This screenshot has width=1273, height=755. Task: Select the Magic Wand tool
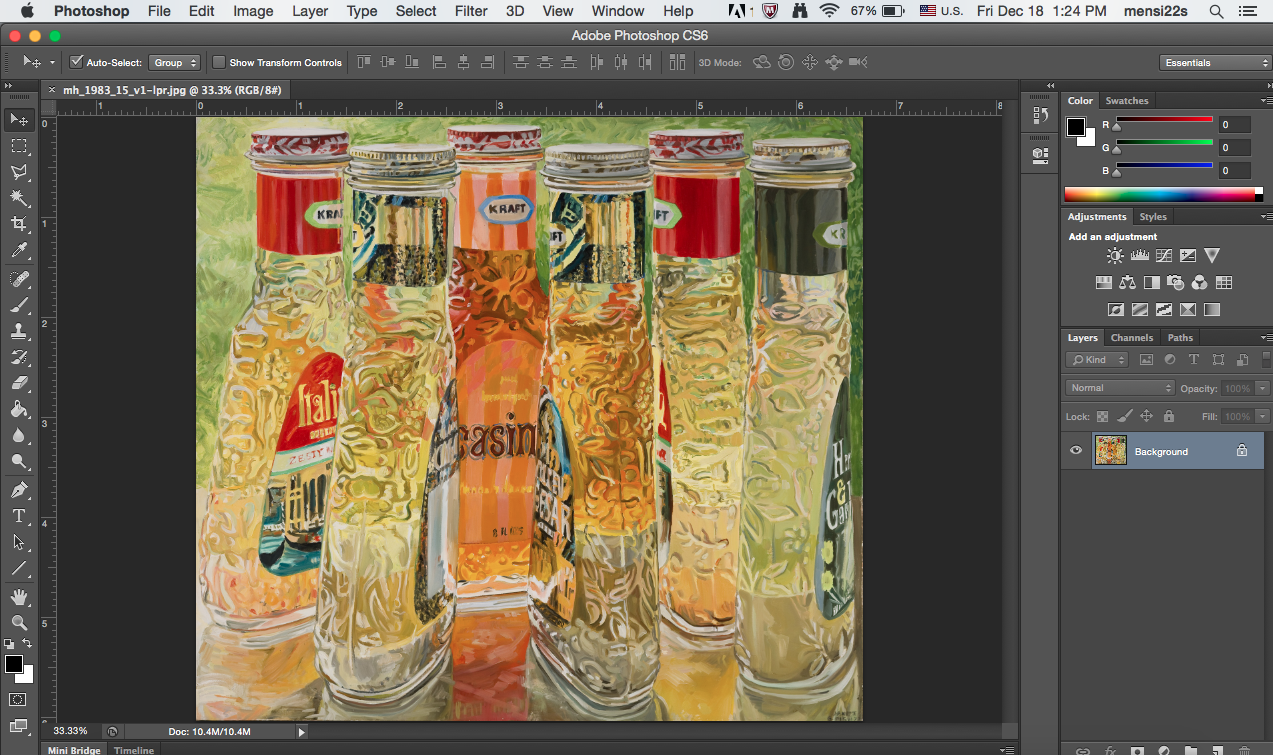(x=18, y=197)
